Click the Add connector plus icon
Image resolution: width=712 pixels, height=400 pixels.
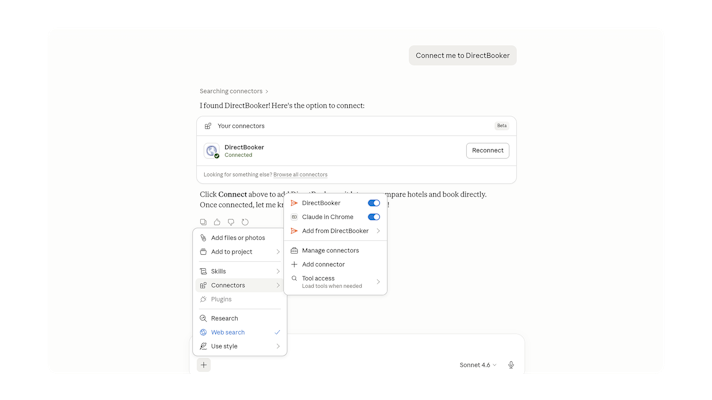click(x=294, y=264)
